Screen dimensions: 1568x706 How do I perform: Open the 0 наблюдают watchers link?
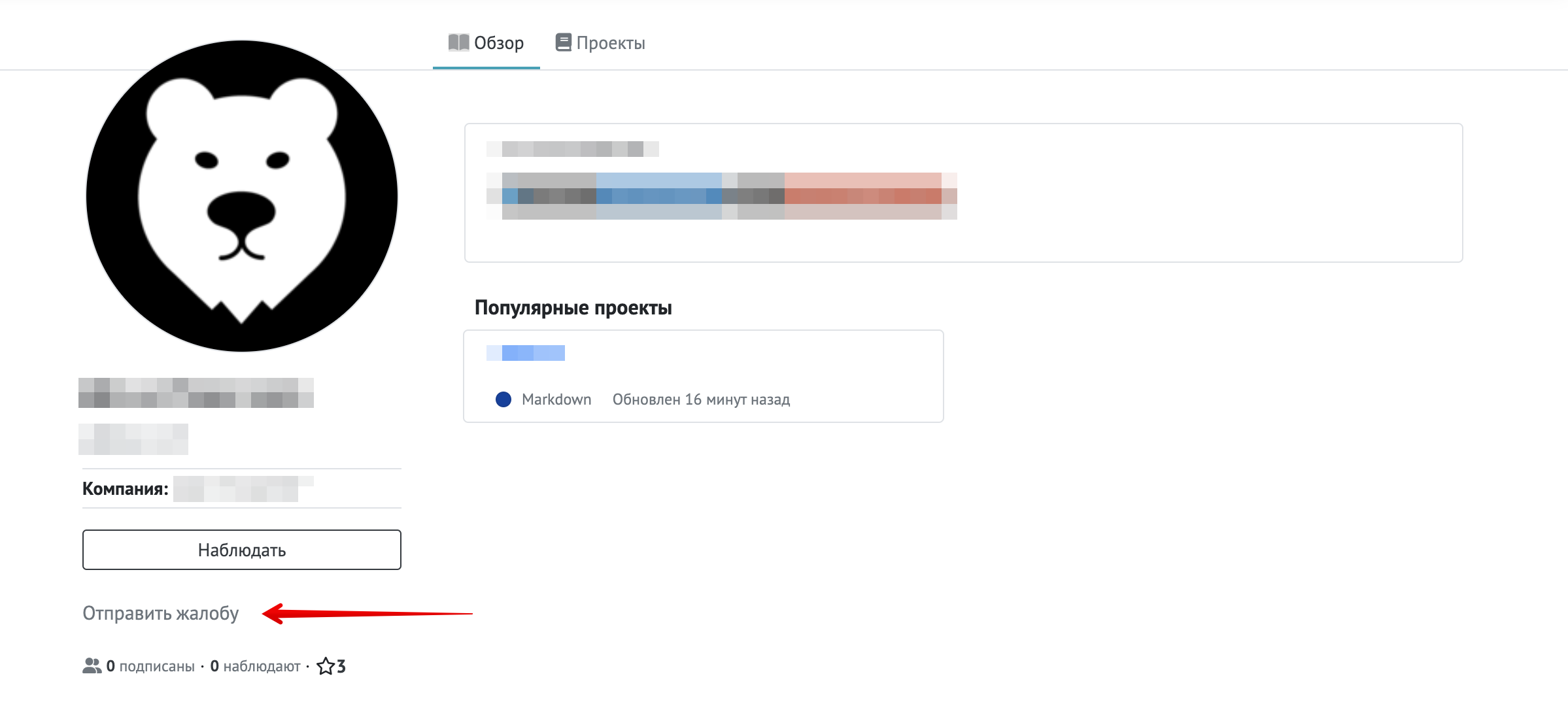(x=255, y=666)
